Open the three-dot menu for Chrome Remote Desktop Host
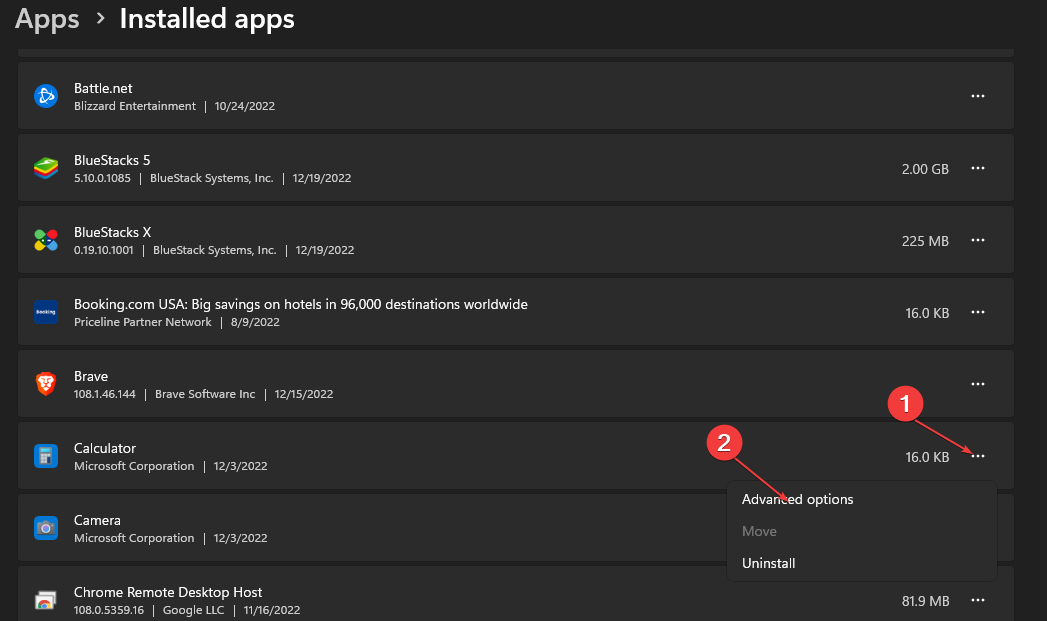This screenshot has height=621, width=1047. click(x=978, y=600)
